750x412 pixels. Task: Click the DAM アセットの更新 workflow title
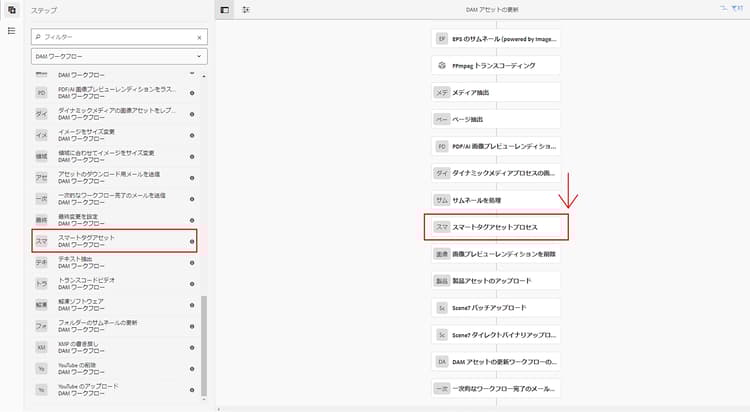tap(492, 10)
